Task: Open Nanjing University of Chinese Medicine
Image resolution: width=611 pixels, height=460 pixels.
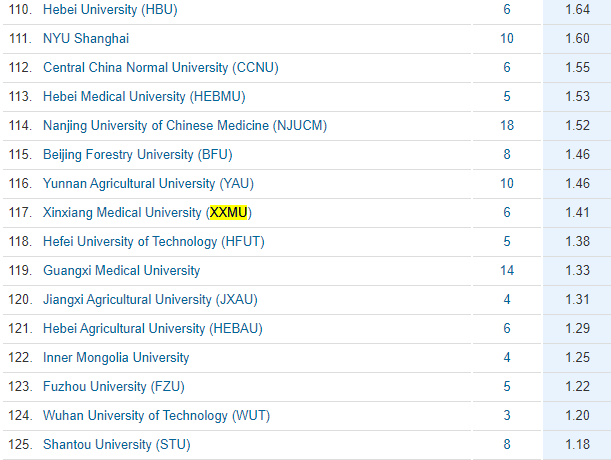Action: (185, 125)
